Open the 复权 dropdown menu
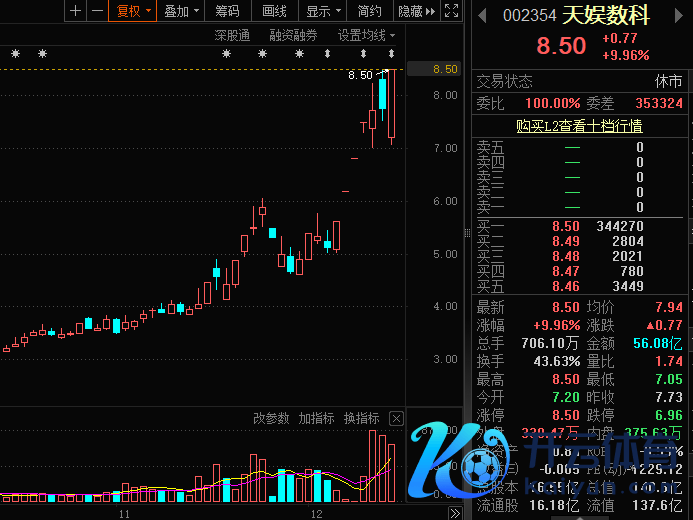The width and height of the screenshot is (693, 520). click(133, 11)
